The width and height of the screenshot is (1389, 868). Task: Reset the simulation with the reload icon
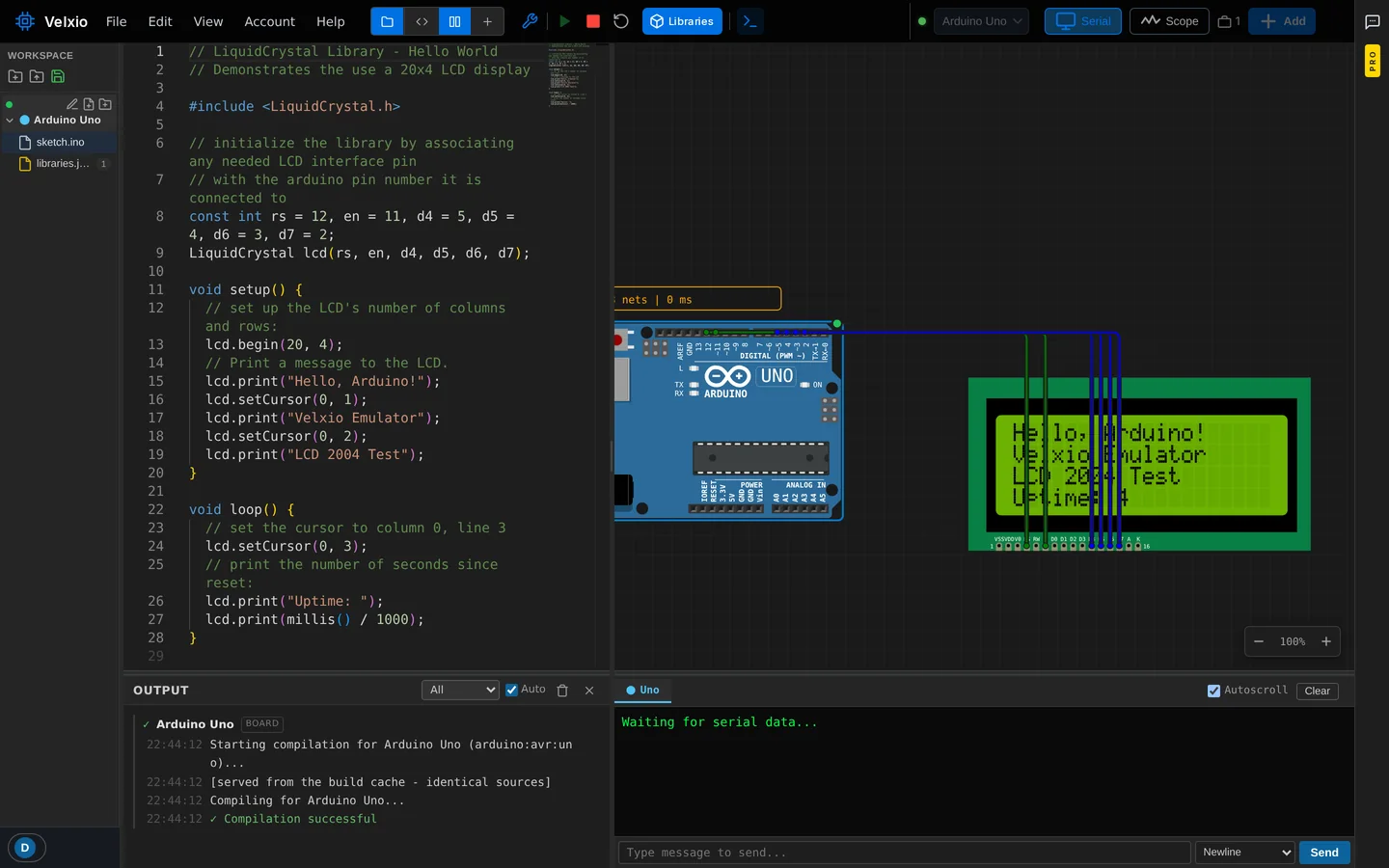coord(621,21)
